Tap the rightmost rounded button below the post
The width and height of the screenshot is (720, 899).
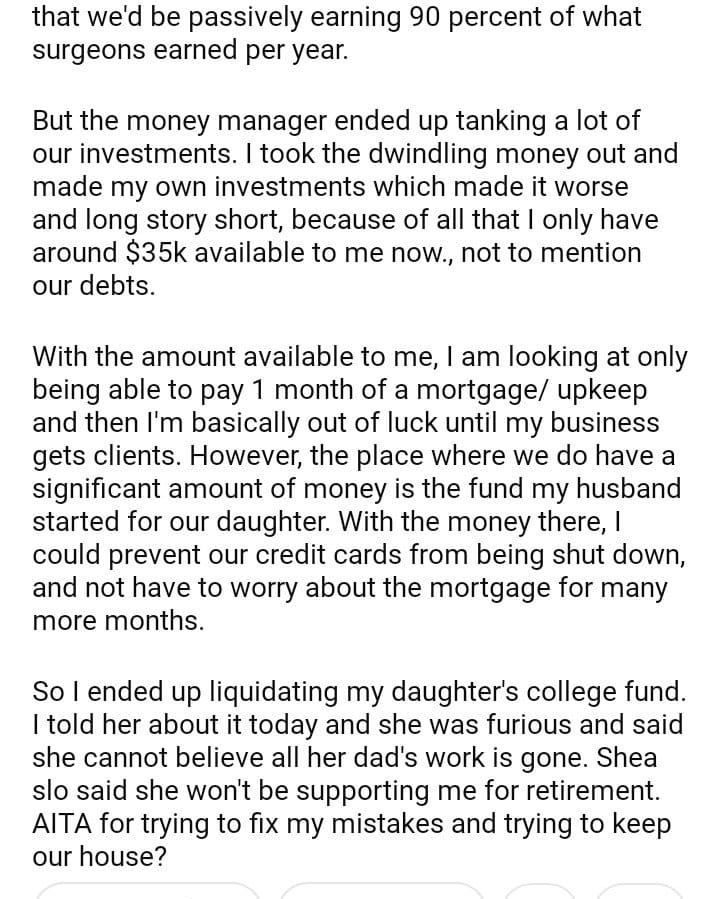[x=640, y=890]
